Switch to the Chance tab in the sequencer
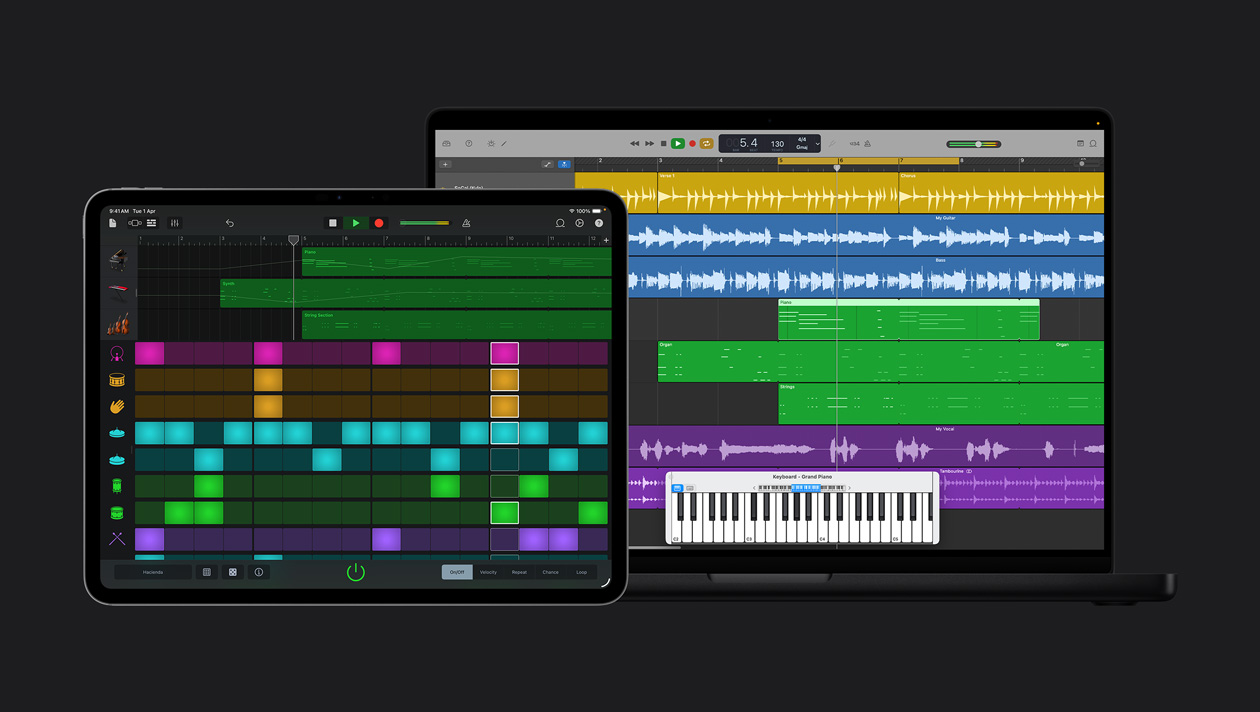1260x712 pixels. pos(550,571)
